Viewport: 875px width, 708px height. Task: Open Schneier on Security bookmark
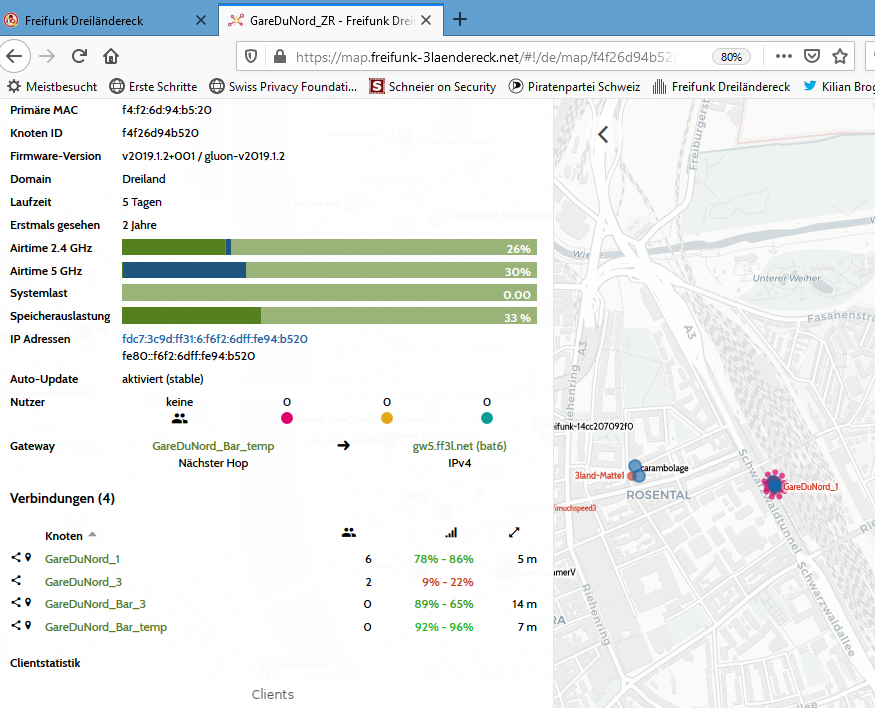(x=433, y=86)
